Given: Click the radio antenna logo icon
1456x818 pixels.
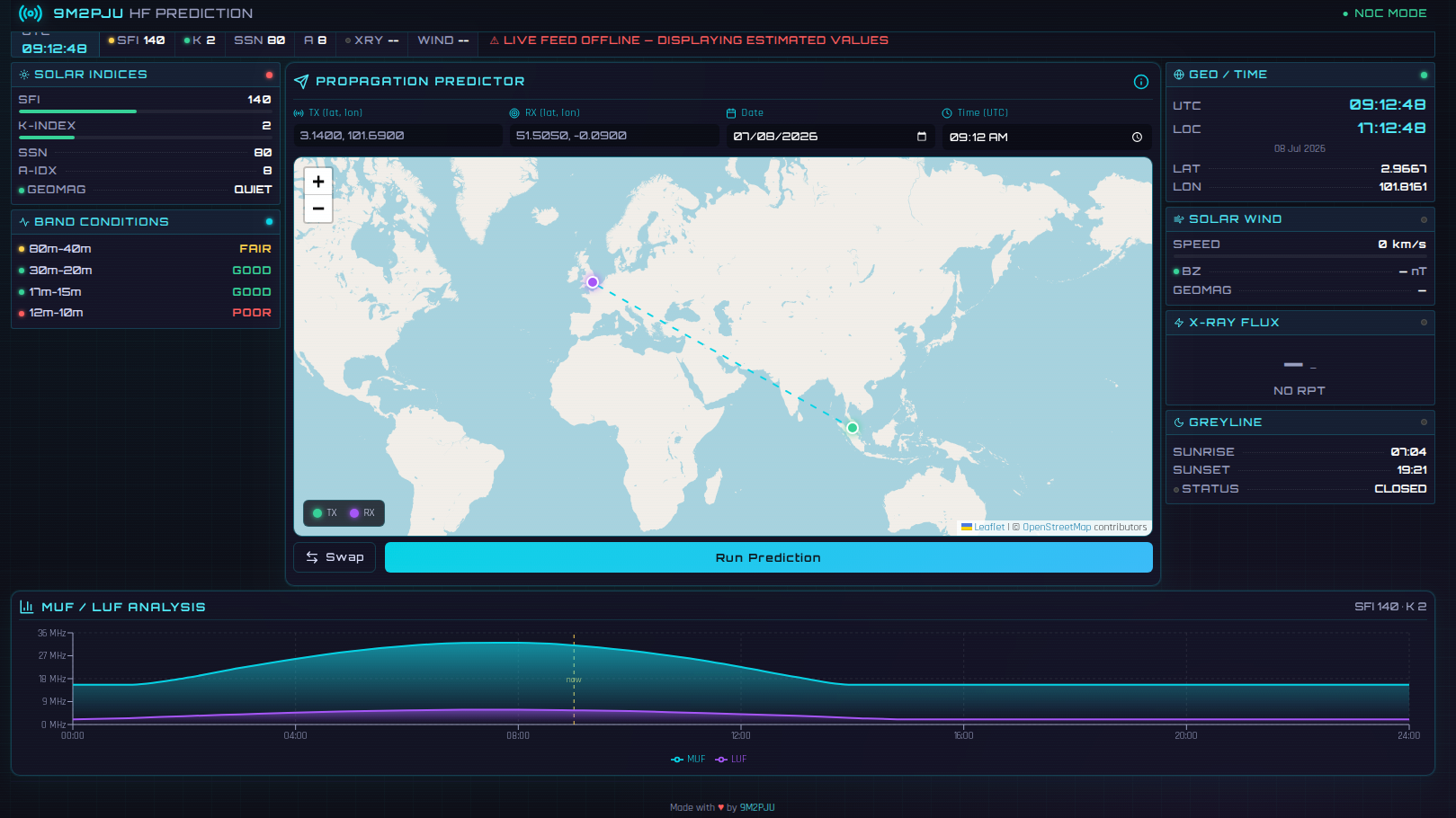Looking at the screenshot, I should [x=31, y=13].
